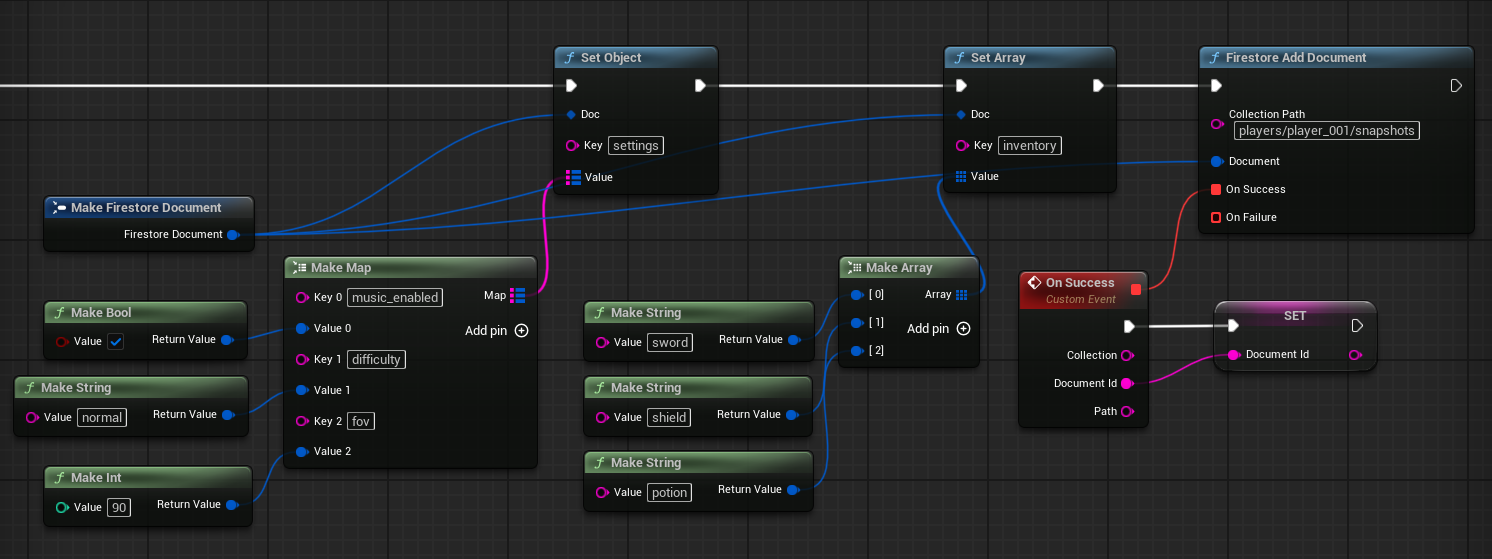This screenshot has height=559, width=1492.
Task: Click the Firestore Document output pin
Action: (233, 235)
